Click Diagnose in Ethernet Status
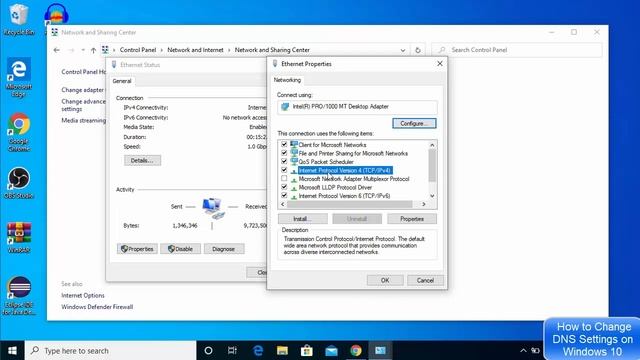 pos(224,249)
